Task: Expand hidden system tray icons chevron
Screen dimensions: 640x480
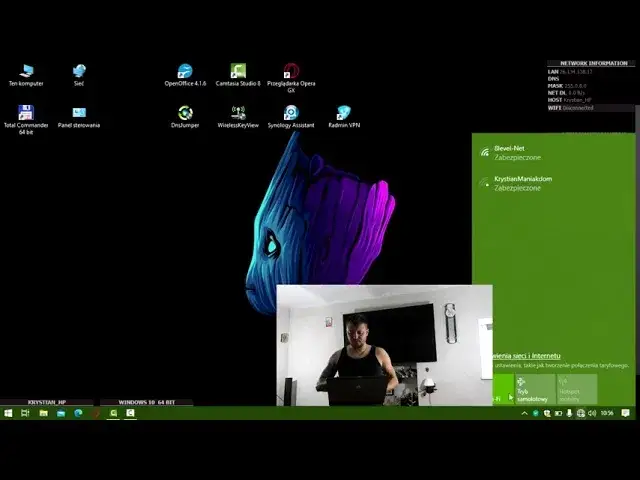Action: pos(524,412)
